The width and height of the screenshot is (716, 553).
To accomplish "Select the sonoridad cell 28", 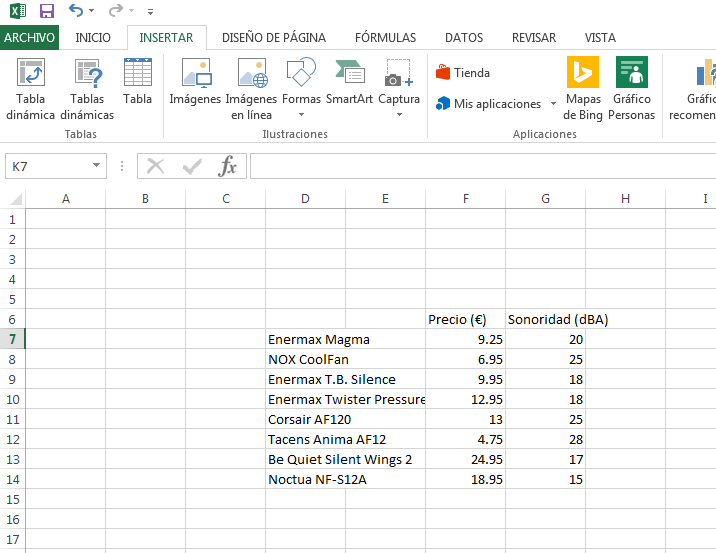I will 545,439.
